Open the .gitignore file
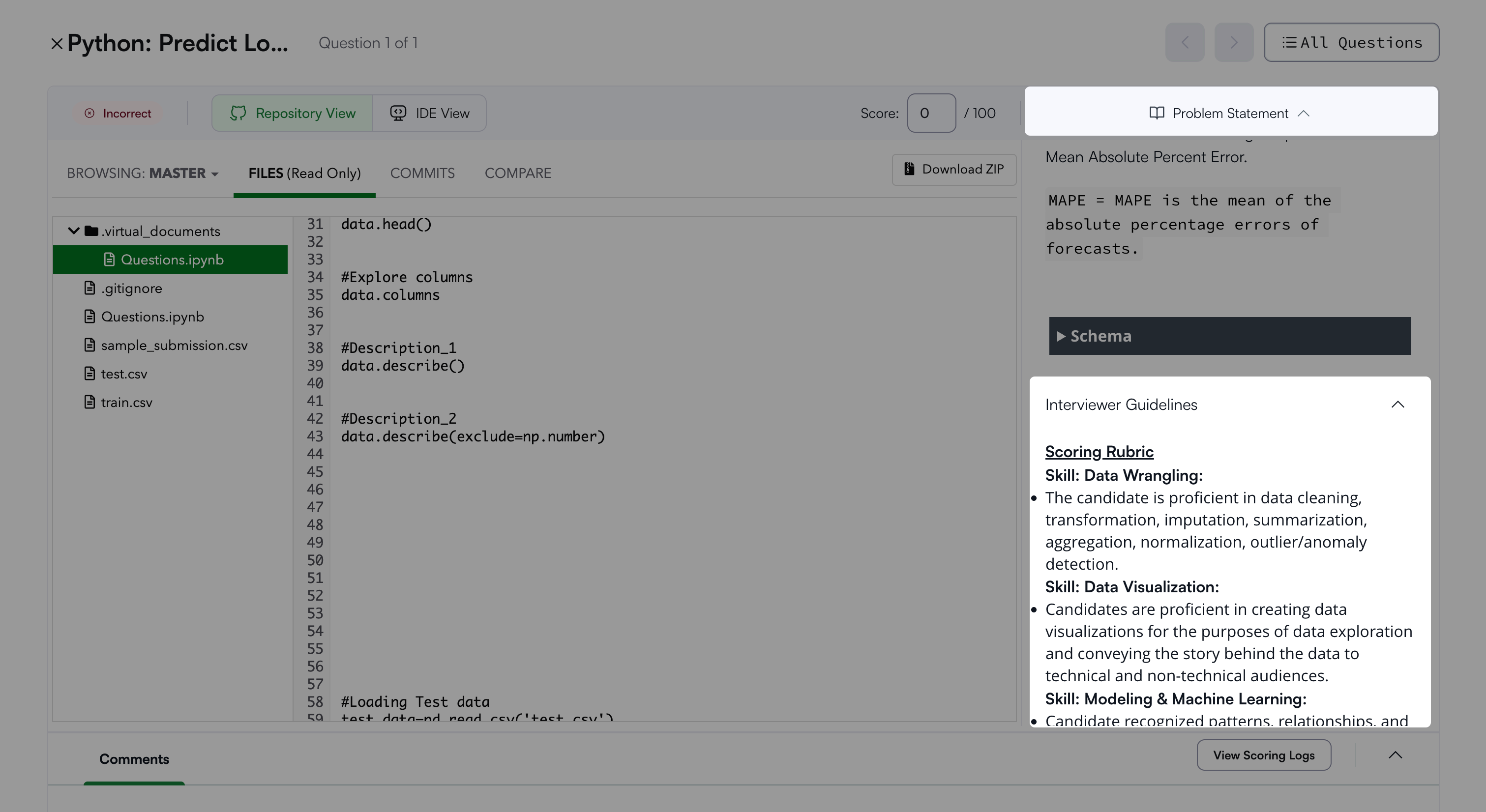The image size is (1486, 812). (131, 289)
